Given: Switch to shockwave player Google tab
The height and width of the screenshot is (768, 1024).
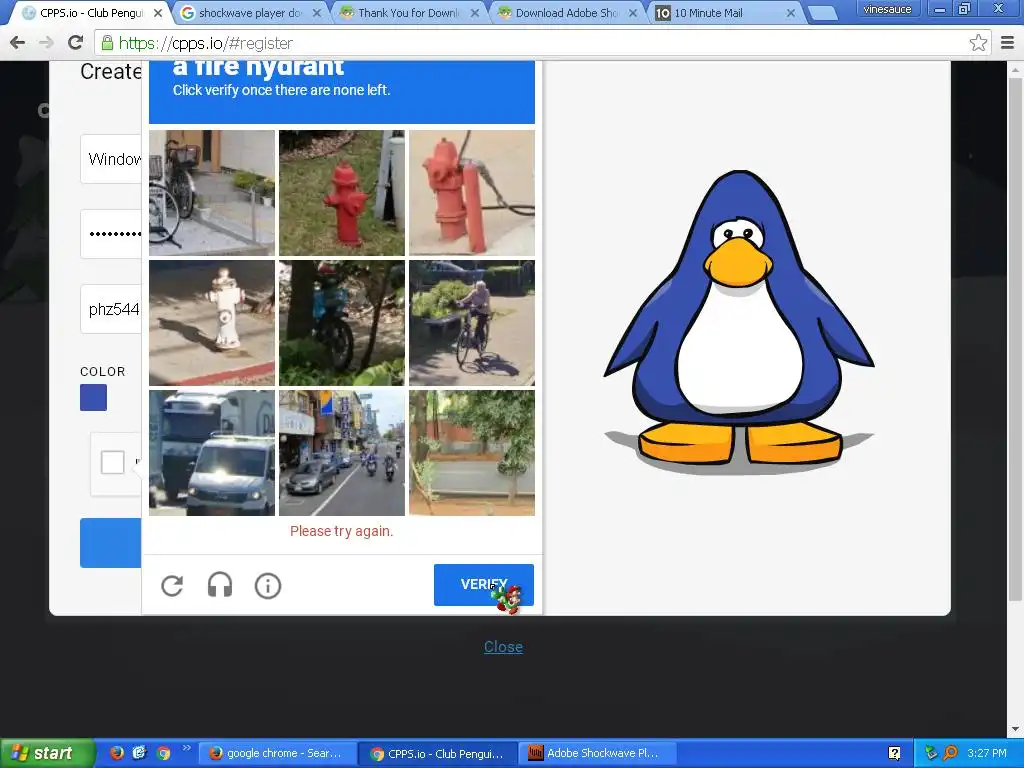Looking at the screenshot, I should click(251, 13).
